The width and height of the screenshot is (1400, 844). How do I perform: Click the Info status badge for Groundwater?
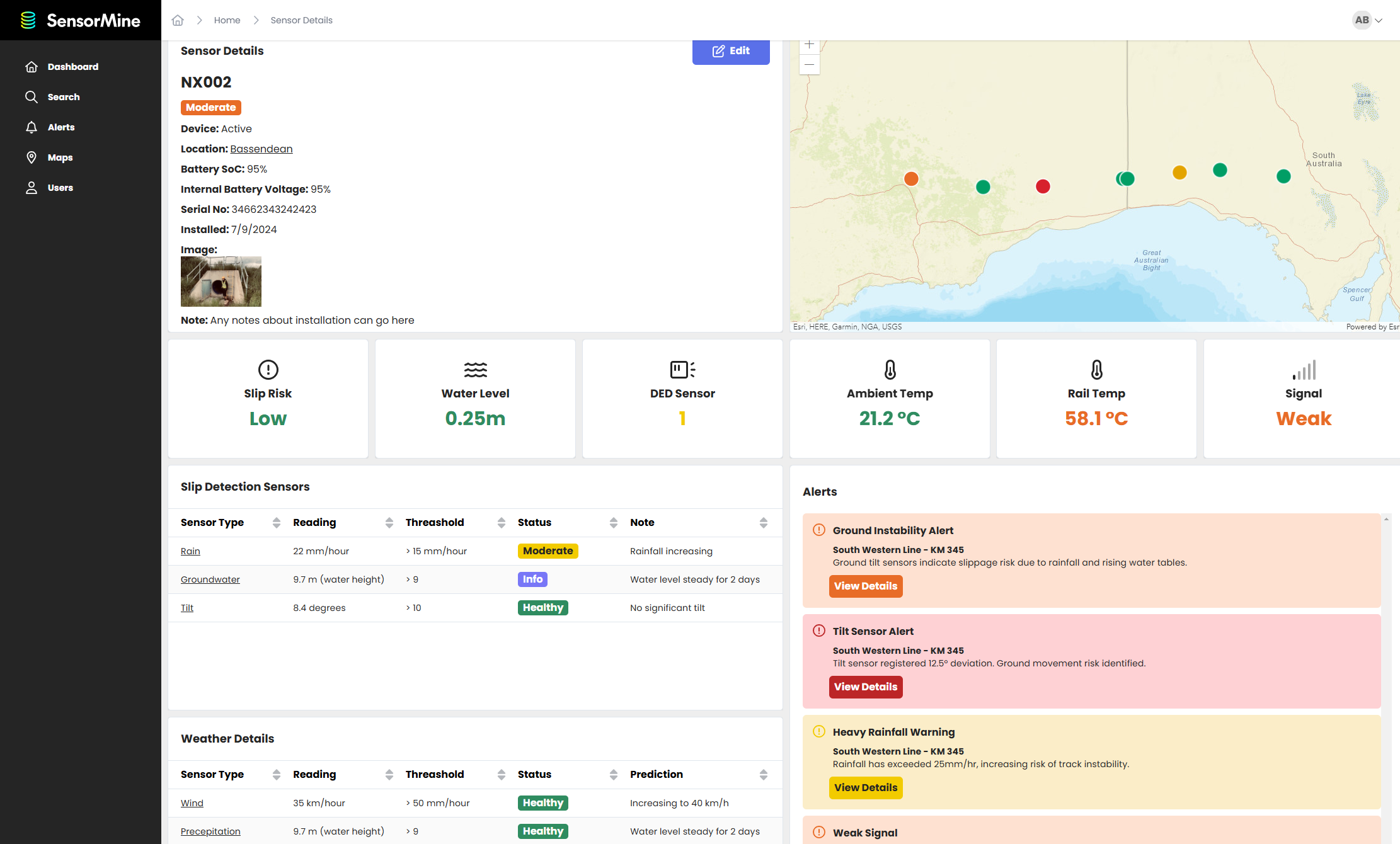[x=532, y=579]
